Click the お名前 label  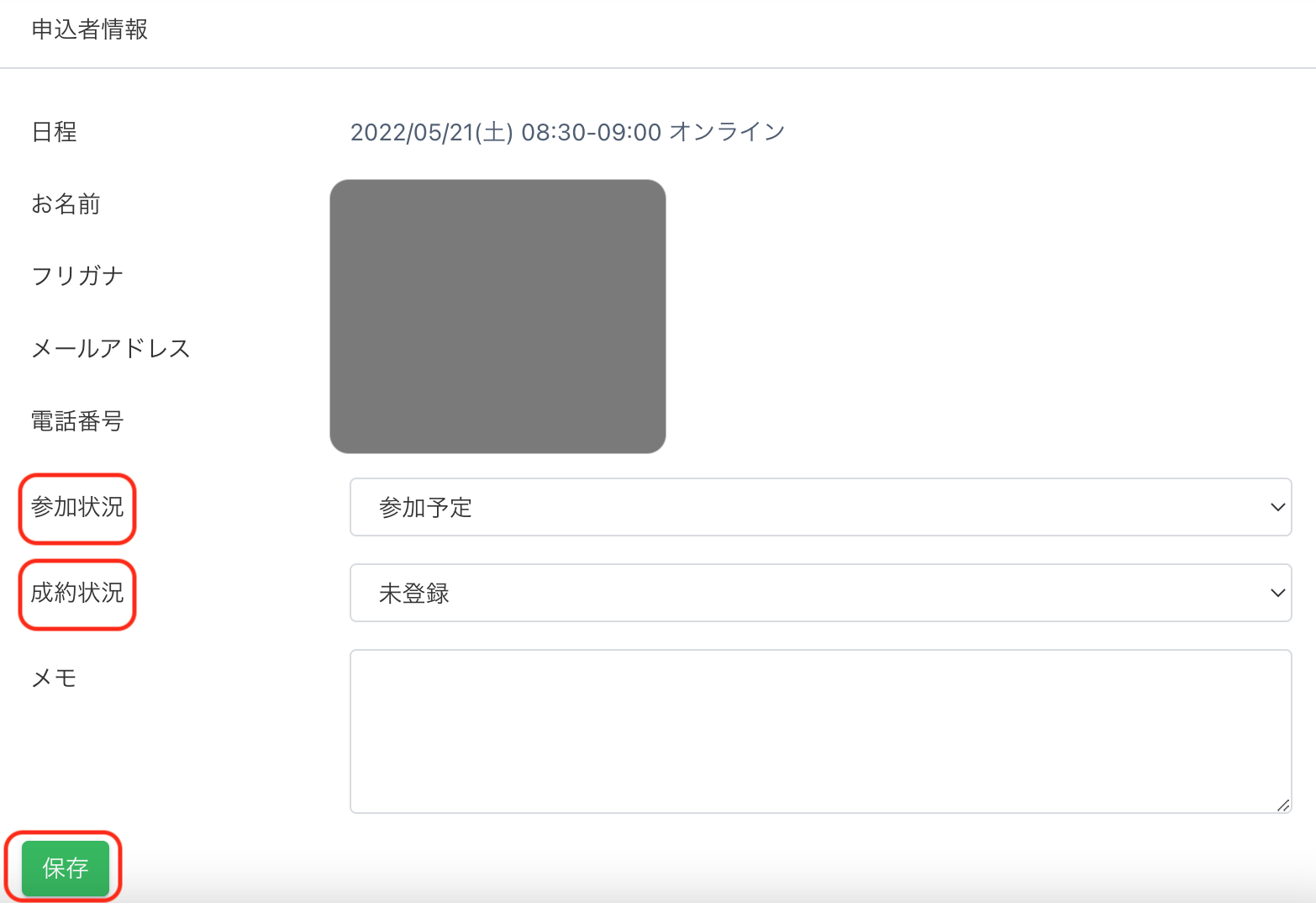[66, 204]
